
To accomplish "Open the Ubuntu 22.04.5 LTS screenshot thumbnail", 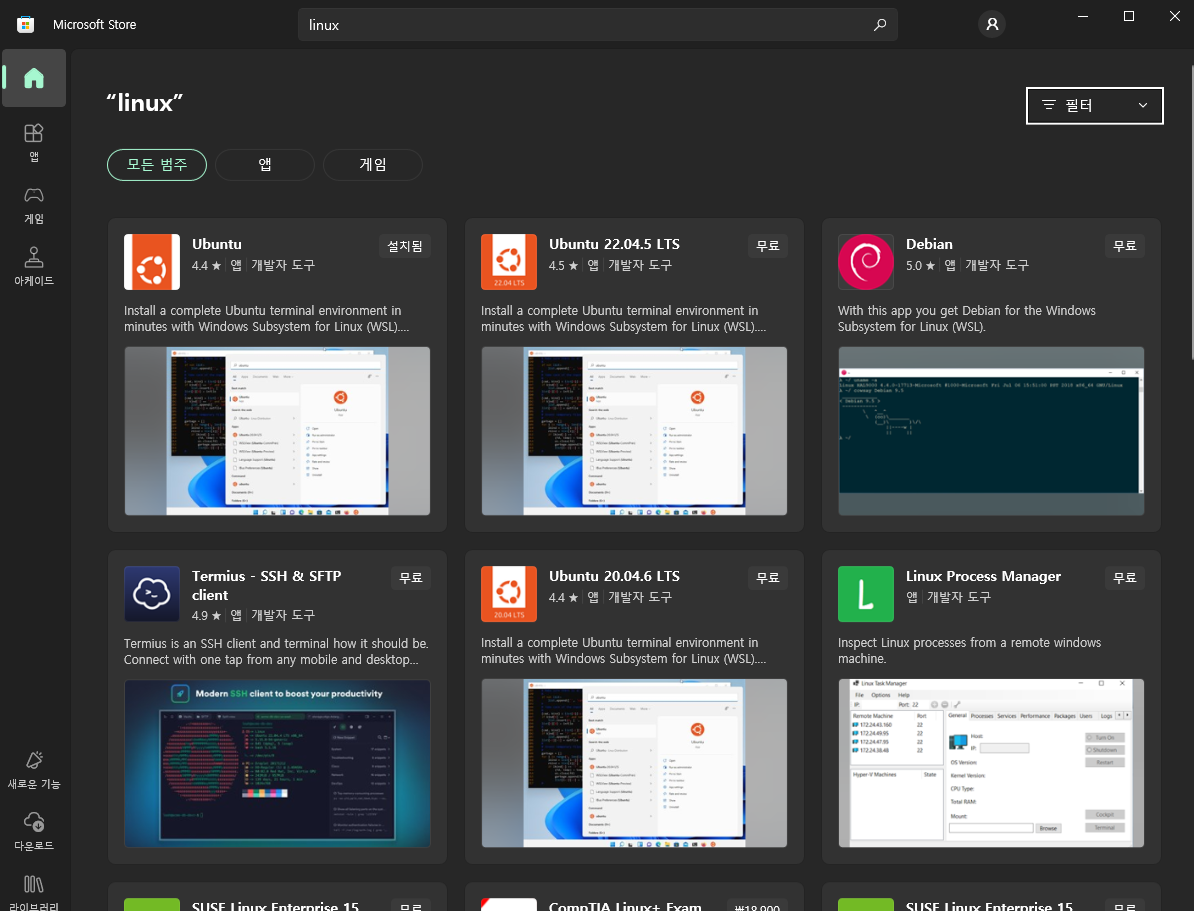I will click(634, 431).
